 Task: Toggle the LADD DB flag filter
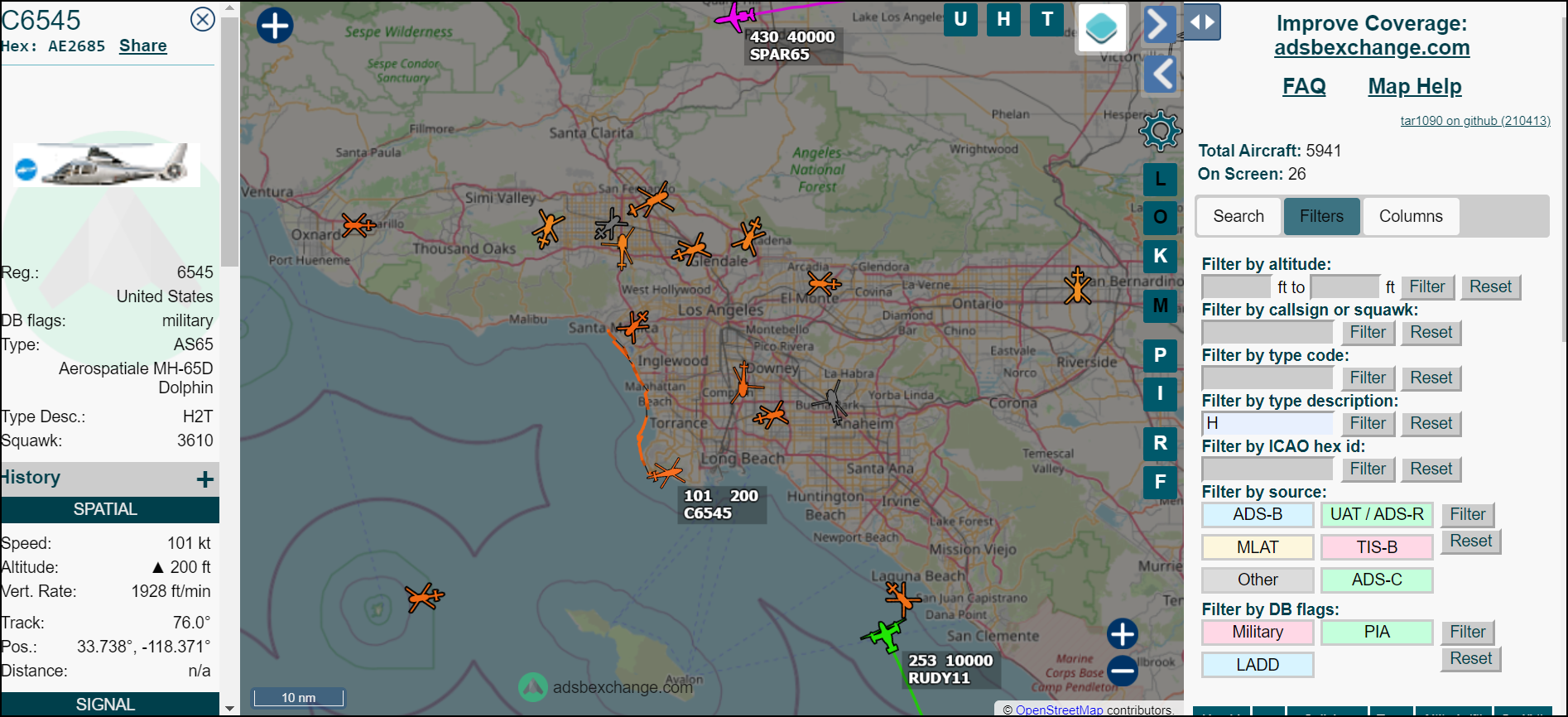pyautogui.click(x=1258, y=665)
